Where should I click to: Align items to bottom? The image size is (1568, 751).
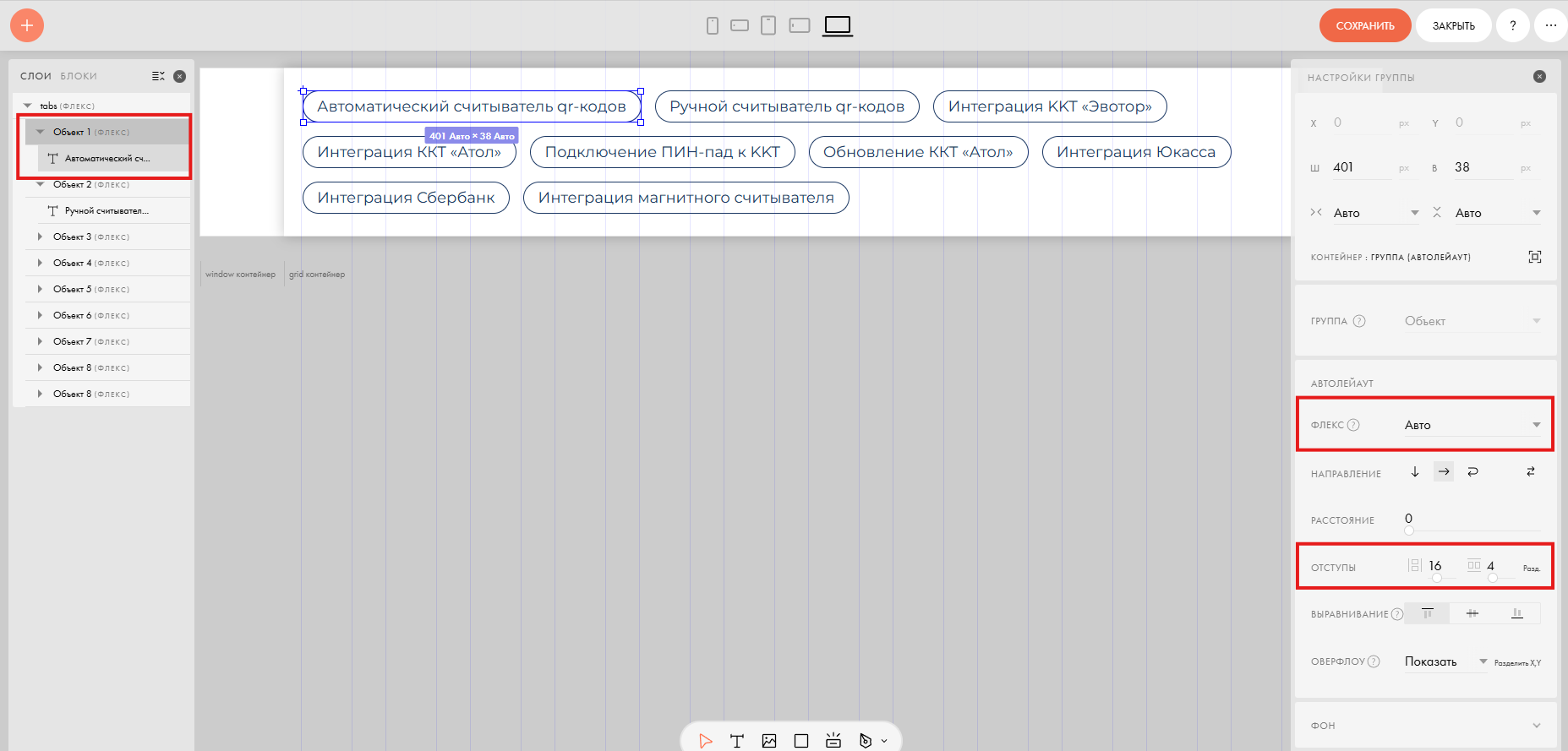[1517, 613]
